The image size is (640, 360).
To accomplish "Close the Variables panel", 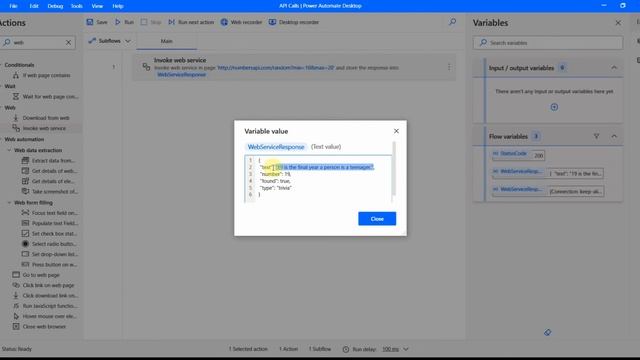I will pyautogui.click(x=618, y=23).
